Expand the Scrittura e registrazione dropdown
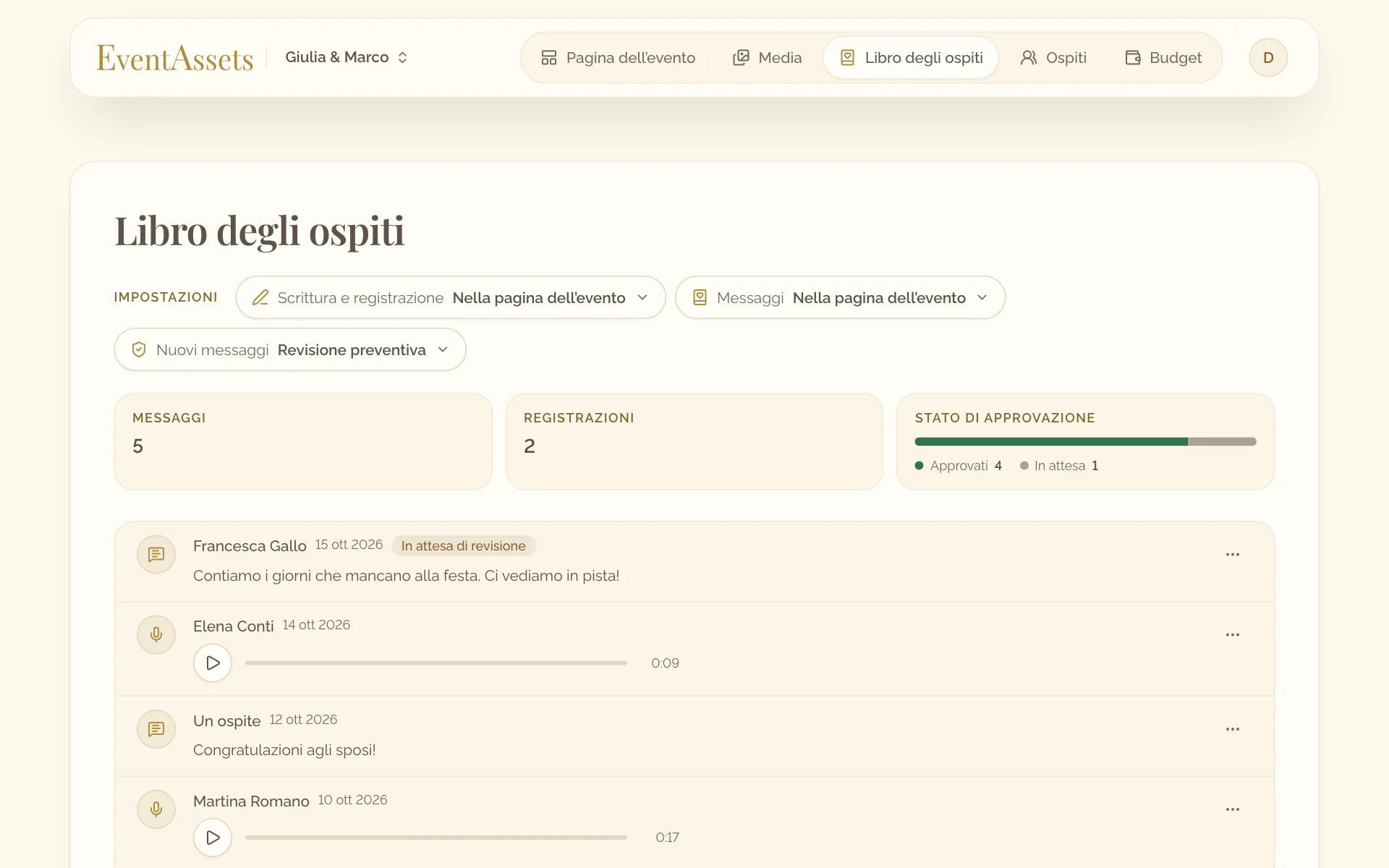The height and width of the screenshot is (868, 1389). 451,297
